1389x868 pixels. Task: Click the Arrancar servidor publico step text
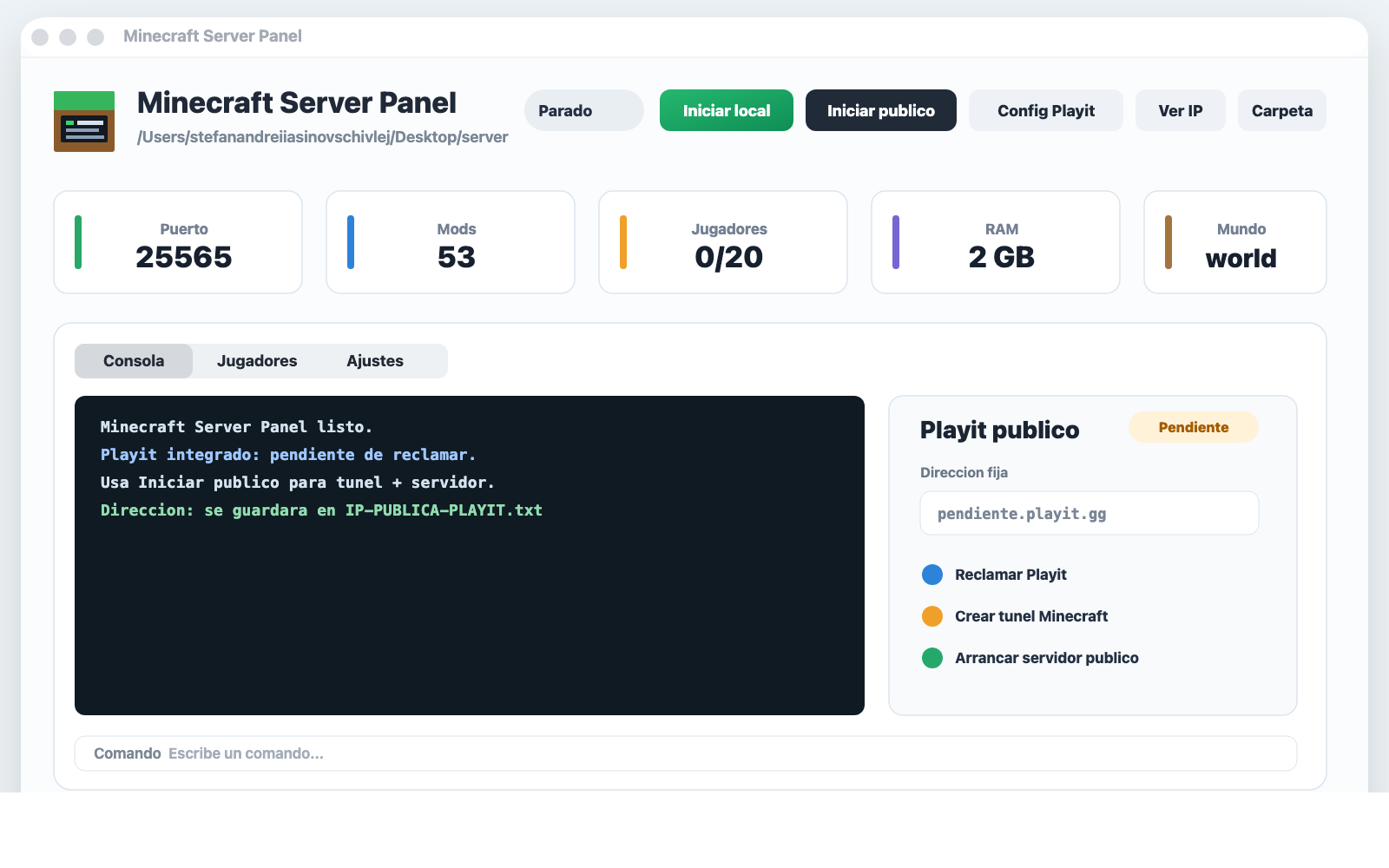click(x=1047, y=658)
